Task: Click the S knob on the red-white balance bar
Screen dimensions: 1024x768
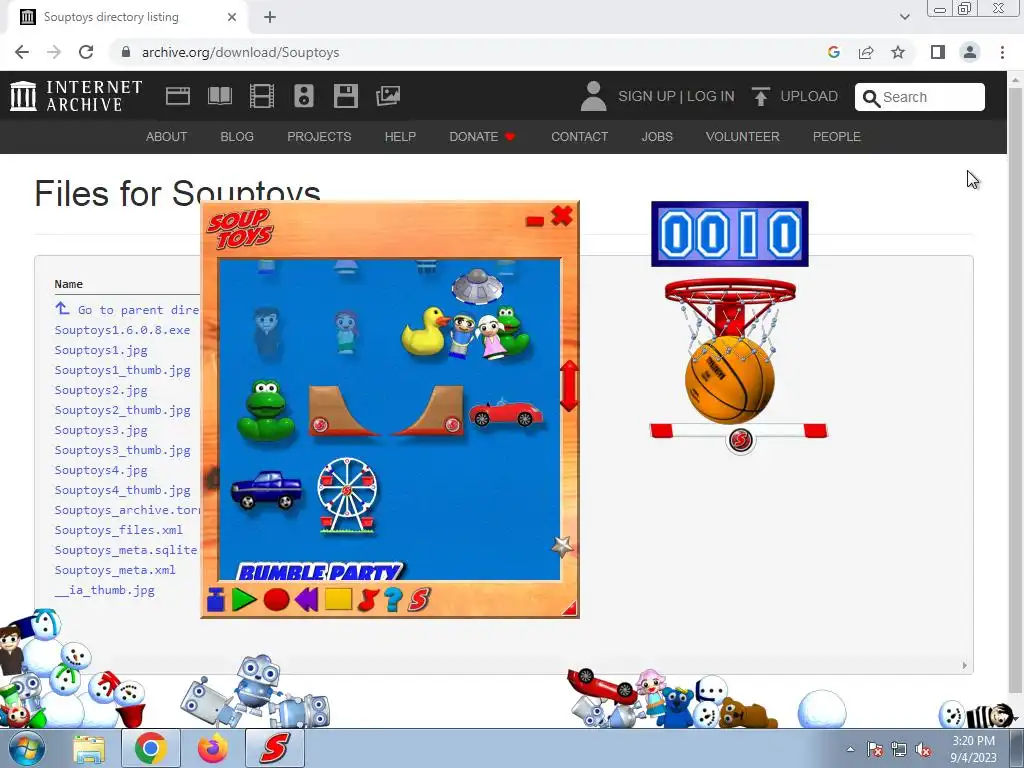Action: pos(741,440)
